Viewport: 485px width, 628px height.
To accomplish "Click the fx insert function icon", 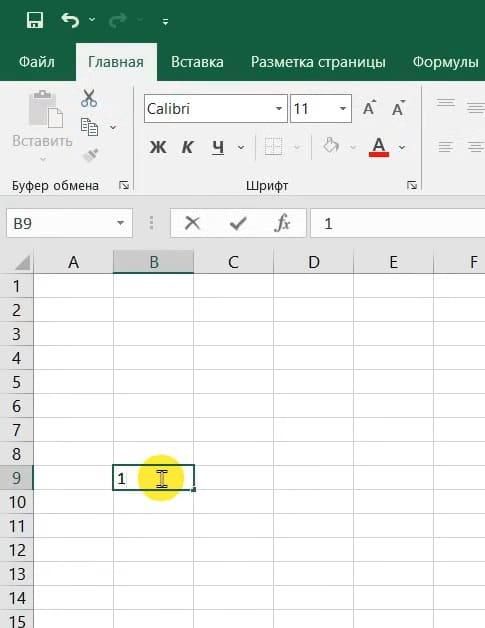I will click(282, 223).
